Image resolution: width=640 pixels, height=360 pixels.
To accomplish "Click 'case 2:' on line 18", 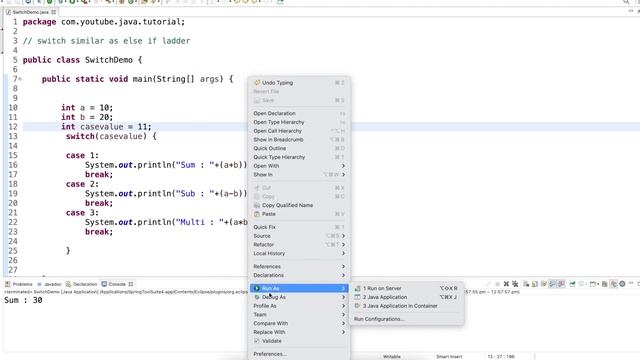I will [x=82, y=184].
